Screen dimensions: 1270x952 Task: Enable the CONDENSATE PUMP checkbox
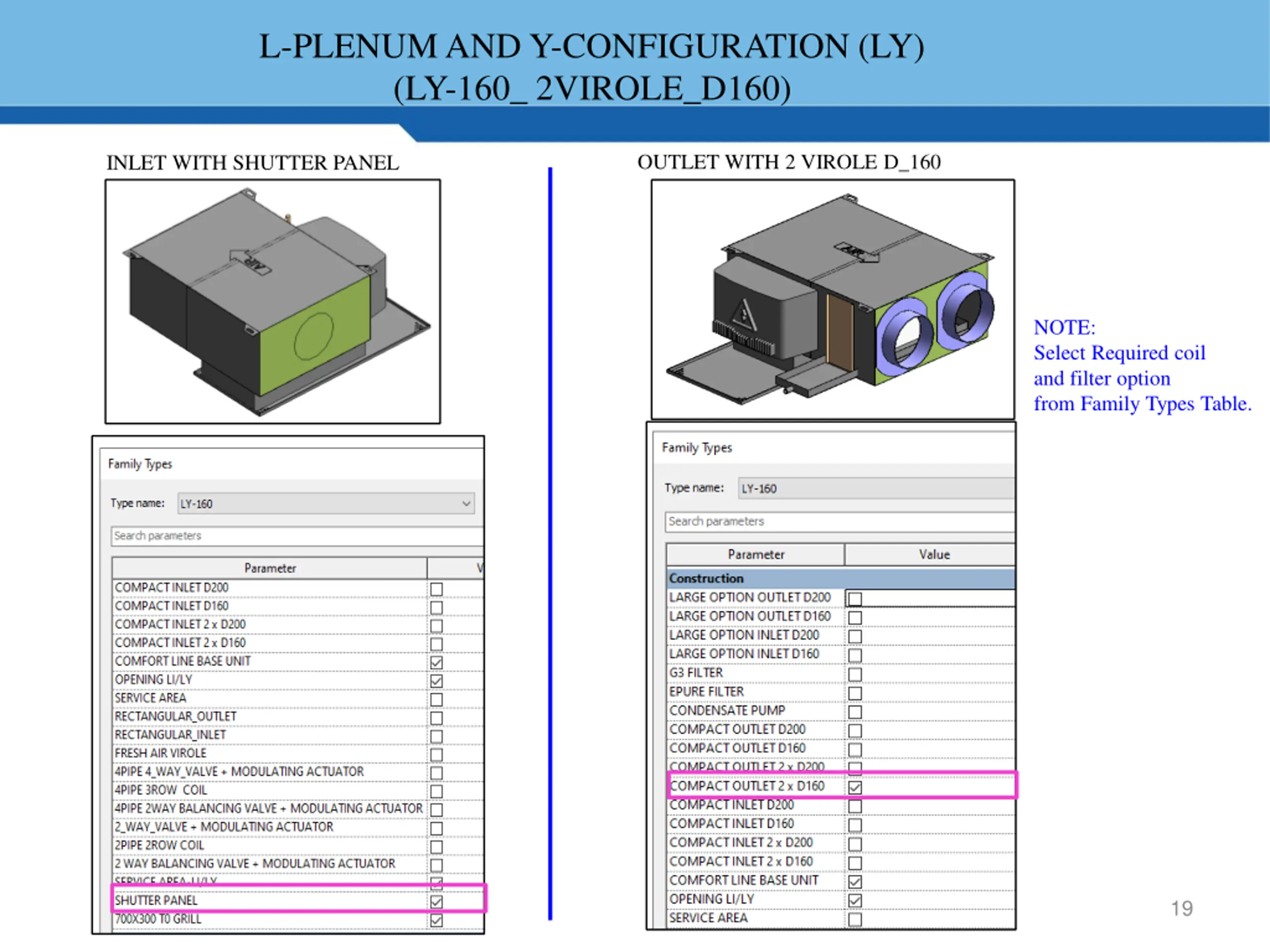[x=855, y=712]
